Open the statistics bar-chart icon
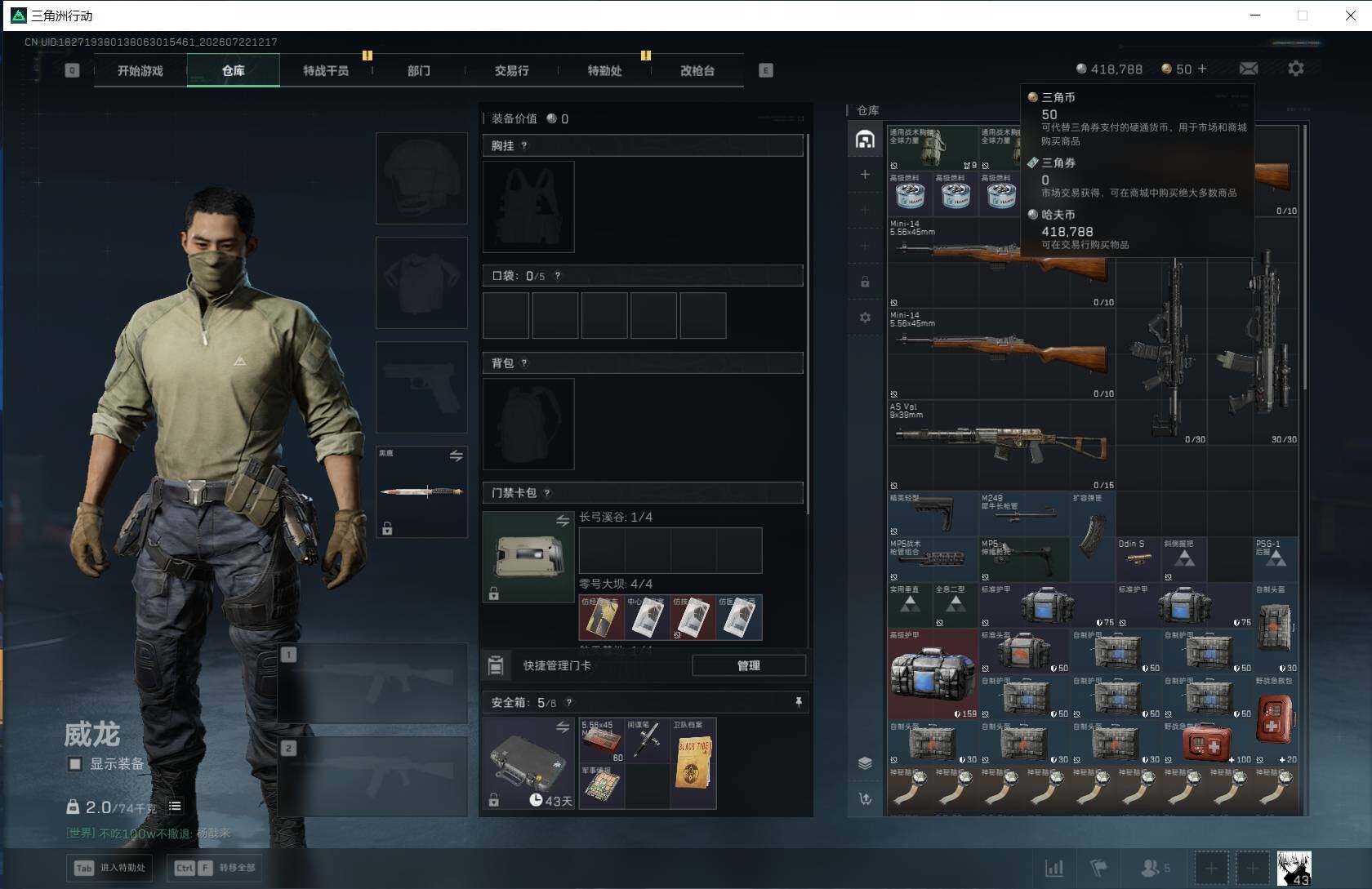This screenshot has width=1372, height=889. (1054, 868)
